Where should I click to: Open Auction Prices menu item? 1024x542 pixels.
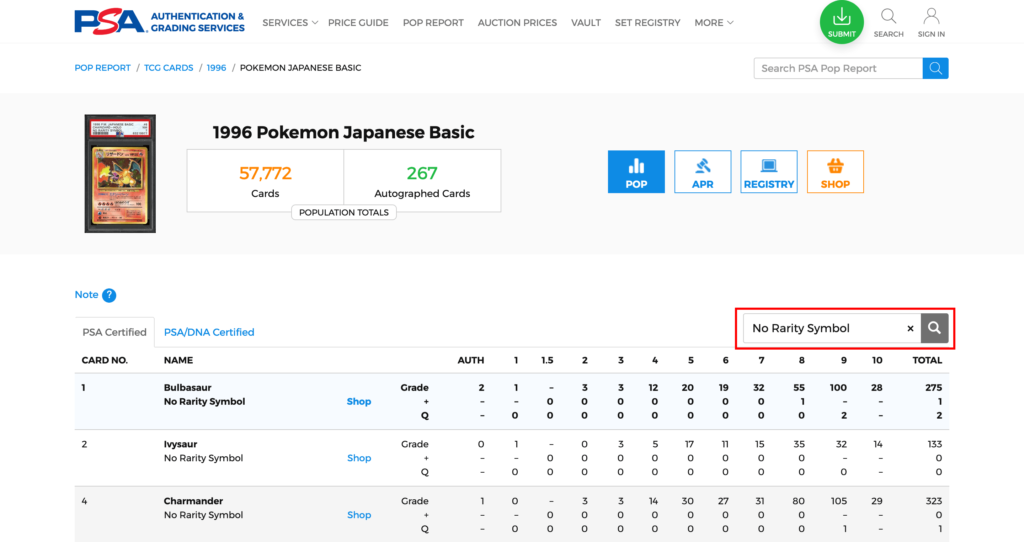[x=517, y=22]
